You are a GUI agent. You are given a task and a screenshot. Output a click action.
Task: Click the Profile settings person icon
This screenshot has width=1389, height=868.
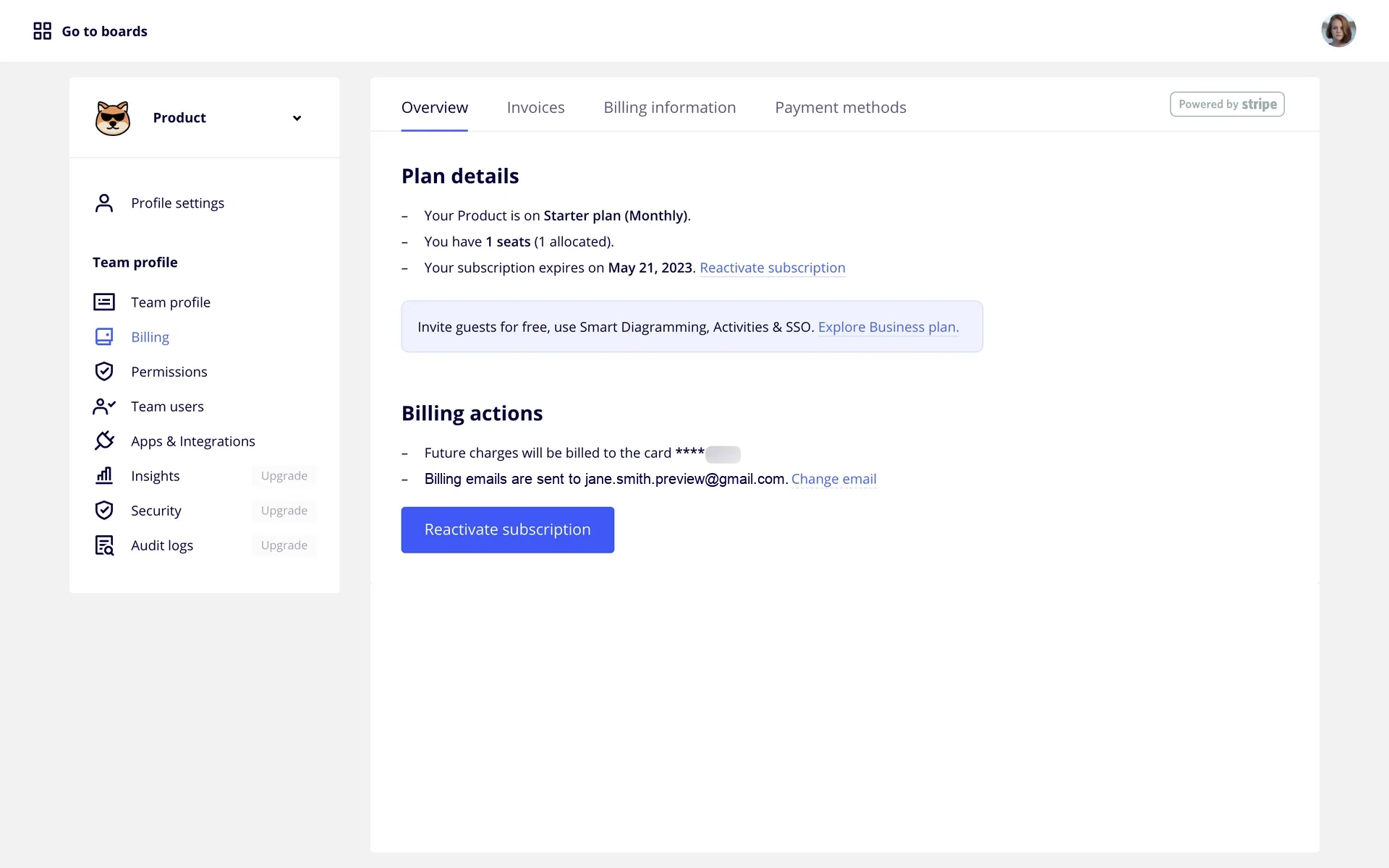[x=104, y=203]
